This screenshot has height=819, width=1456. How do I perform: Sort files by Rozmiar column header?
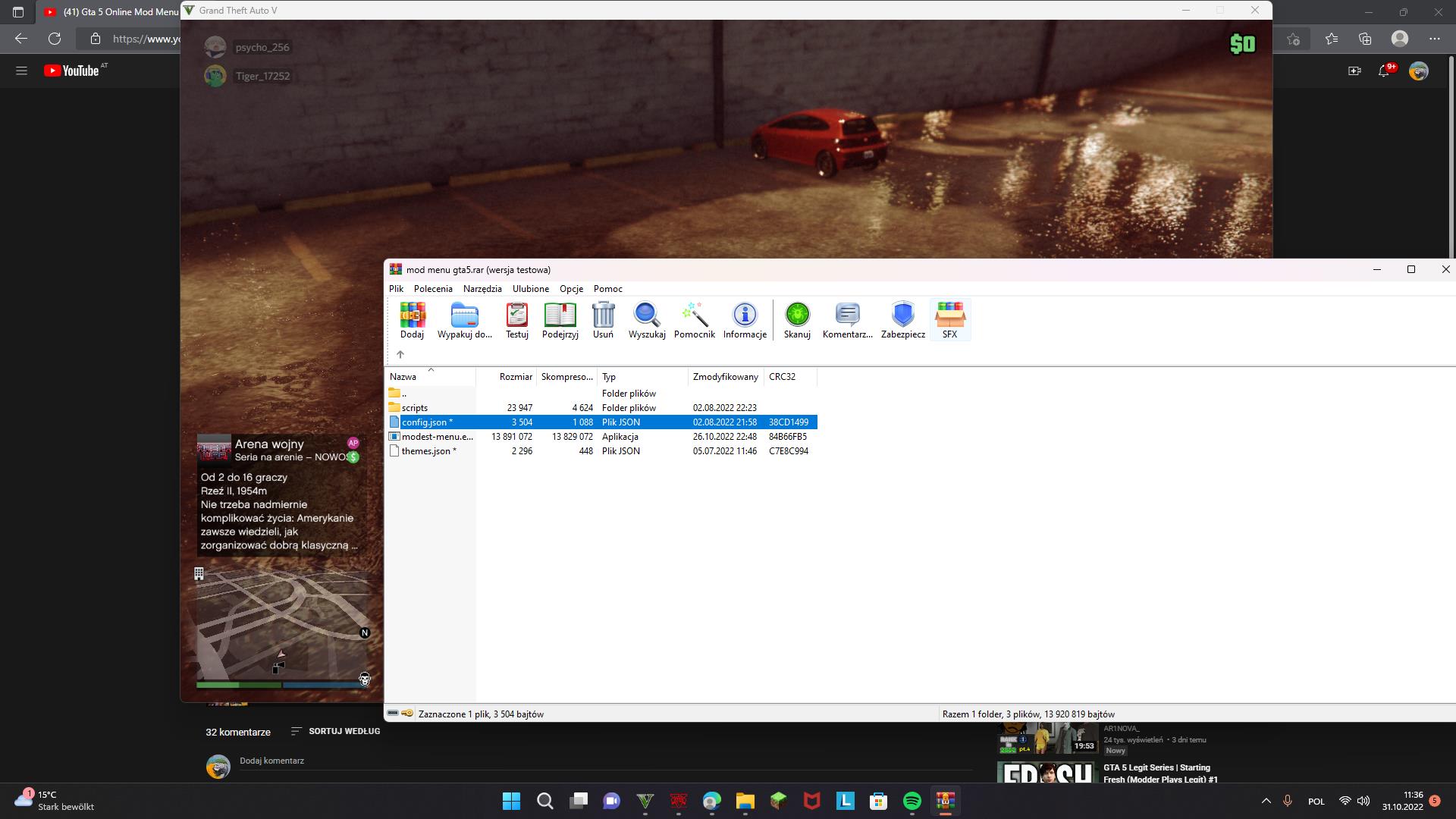(515, 377)
